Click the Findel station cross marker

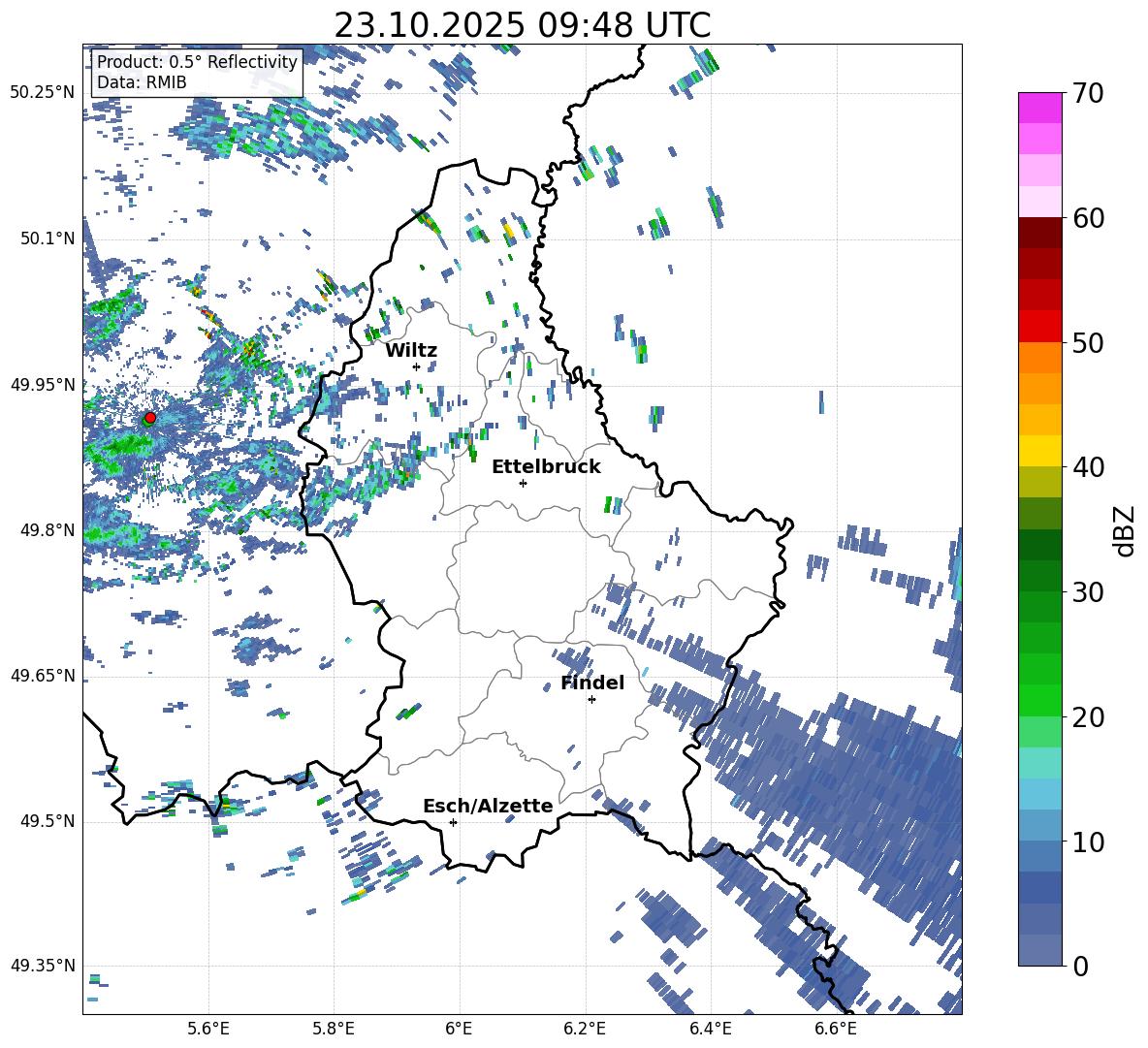591,700
